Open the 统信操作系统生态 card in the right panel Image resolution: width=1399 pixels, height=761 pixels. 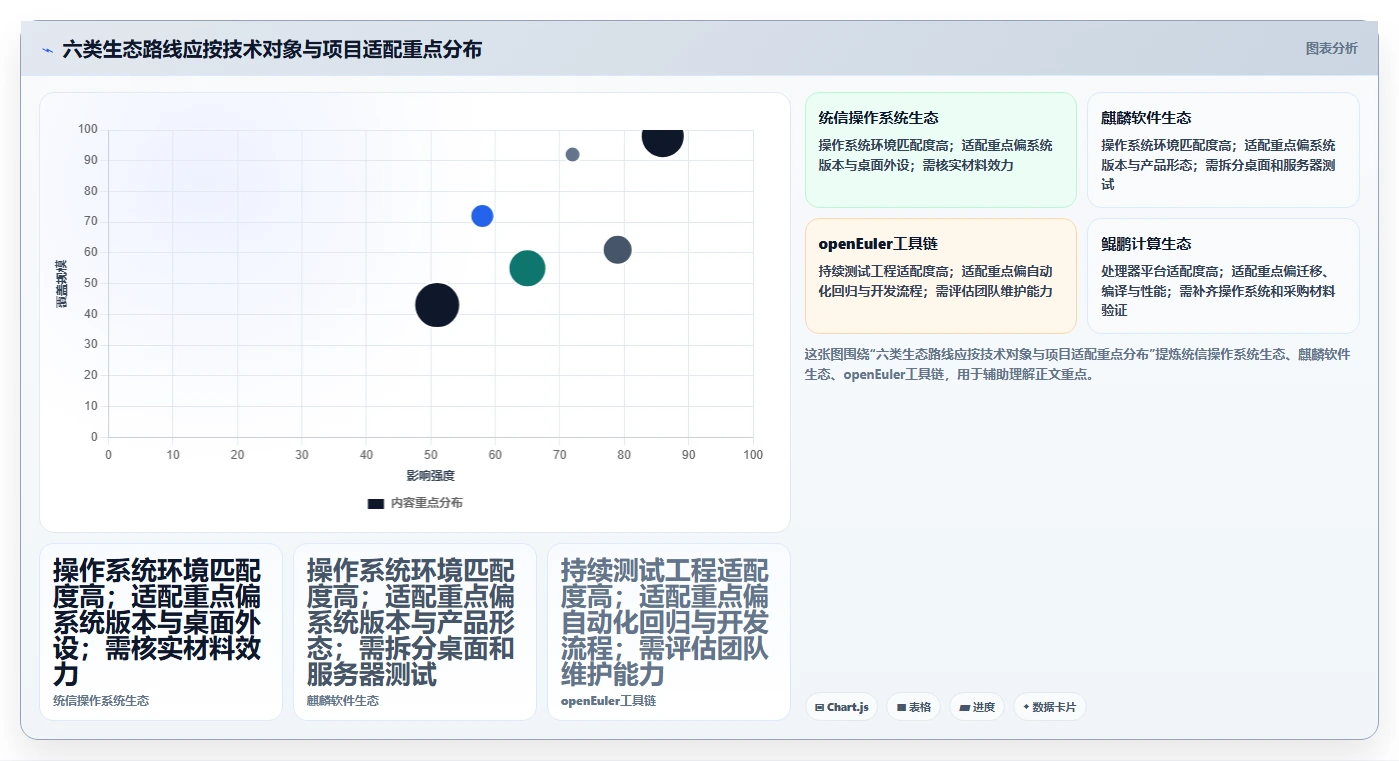(941, 150)
